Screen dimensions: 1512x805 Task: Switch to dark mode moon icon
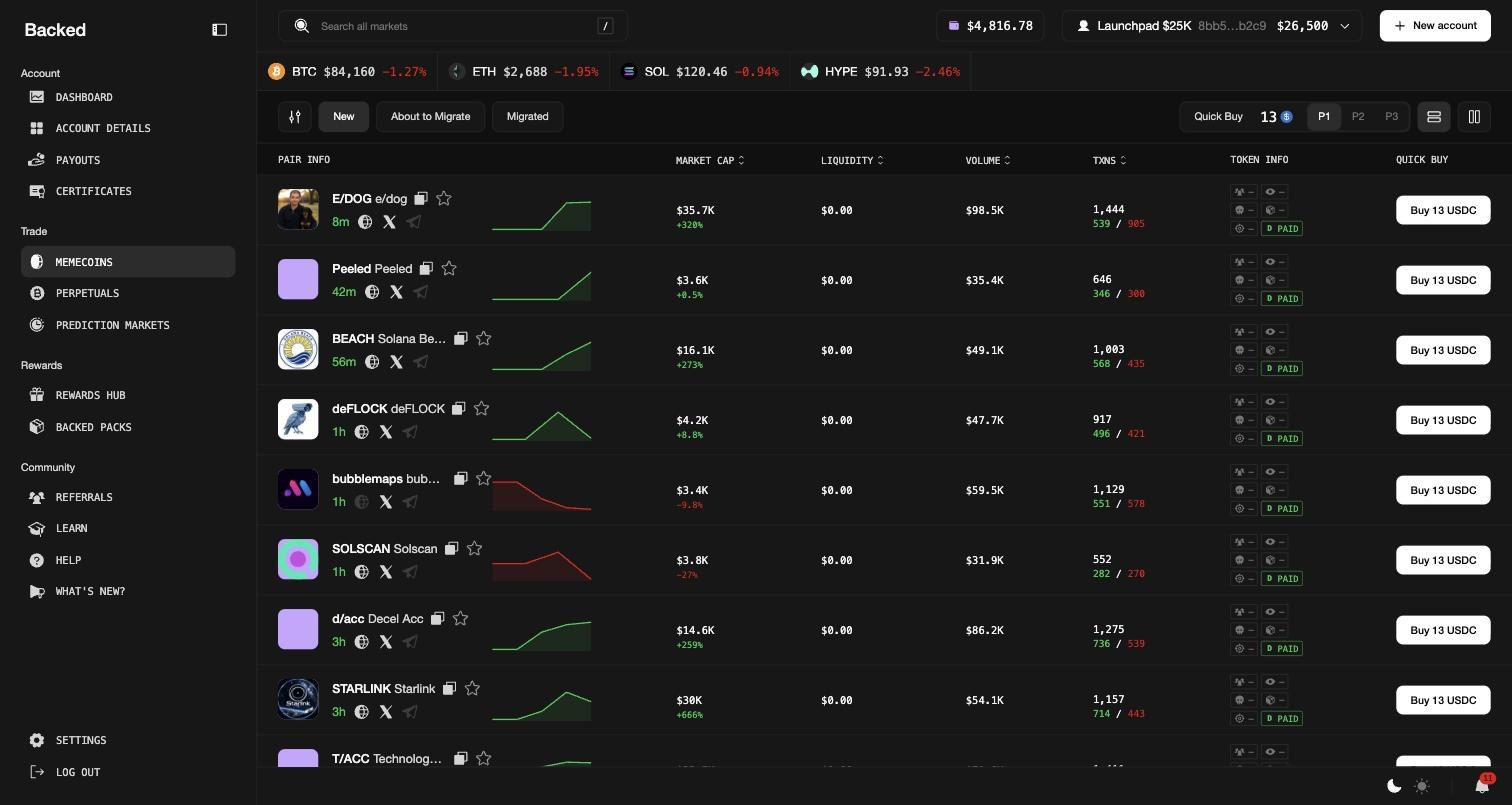pyautogui.click(x=1394, y=786)
